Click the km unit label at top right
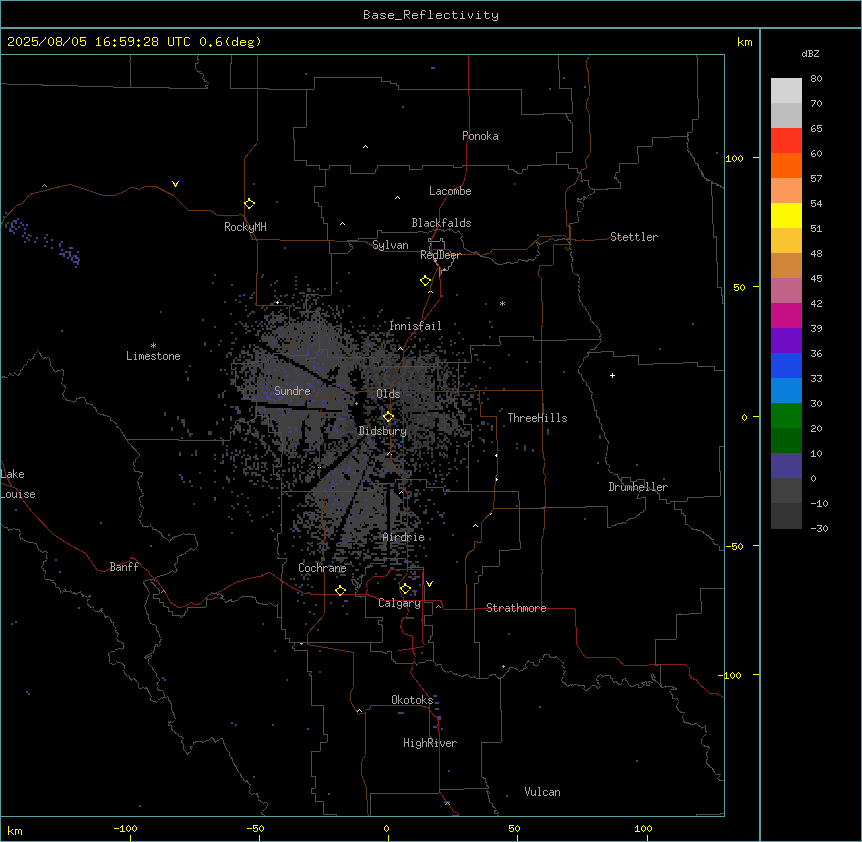The width and height of the screenshot is (862, 842). (744, 42)
